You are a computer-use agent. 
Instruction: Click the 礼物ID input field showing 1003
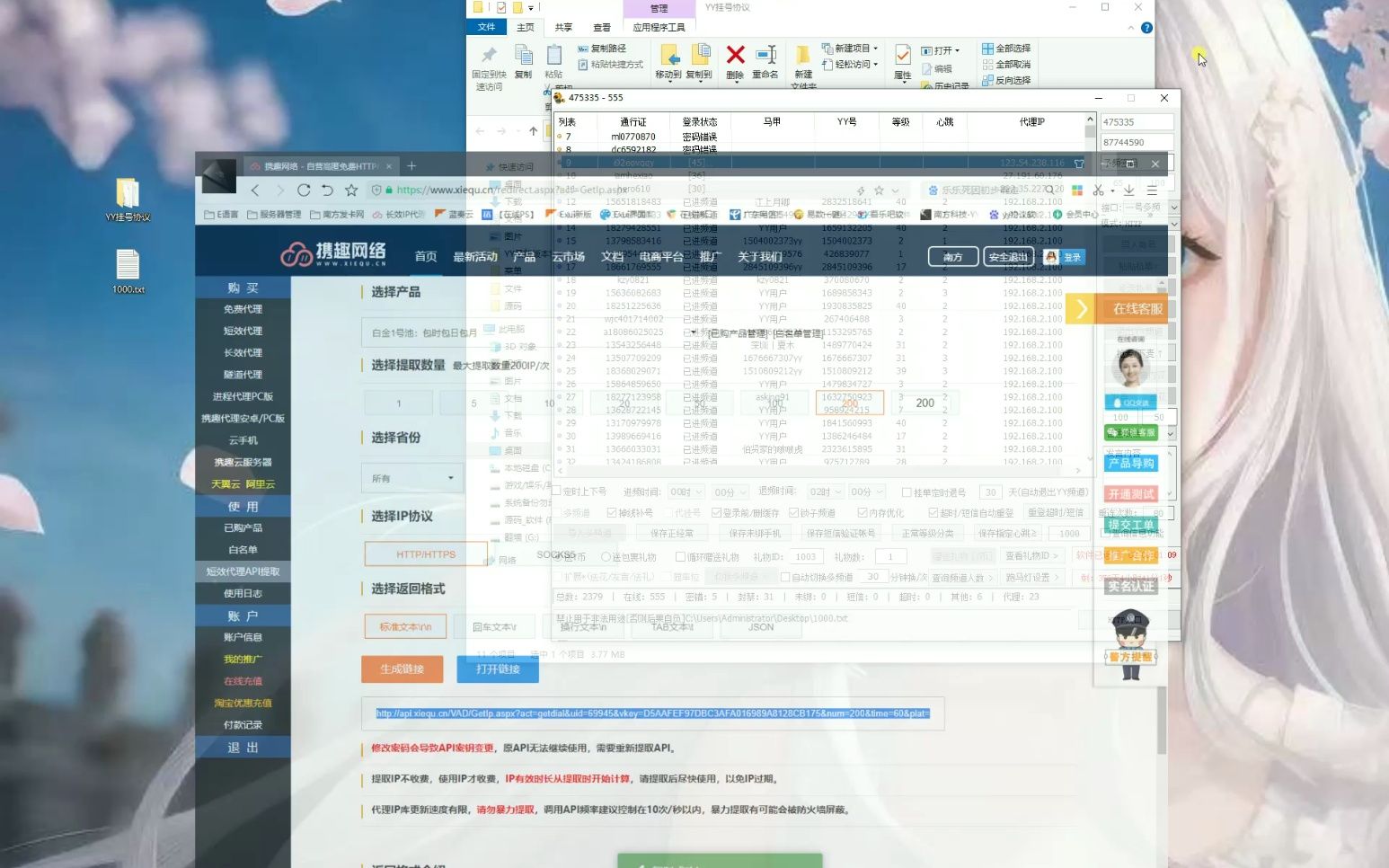coord(806,557)
